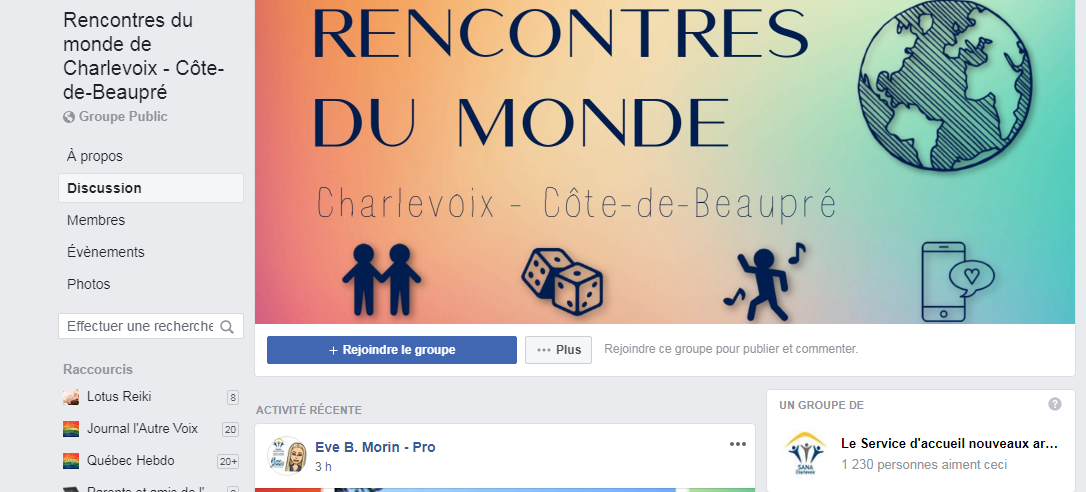Click the Groupe Public globe icon
1086x492 pixels.
coord(69,117)
